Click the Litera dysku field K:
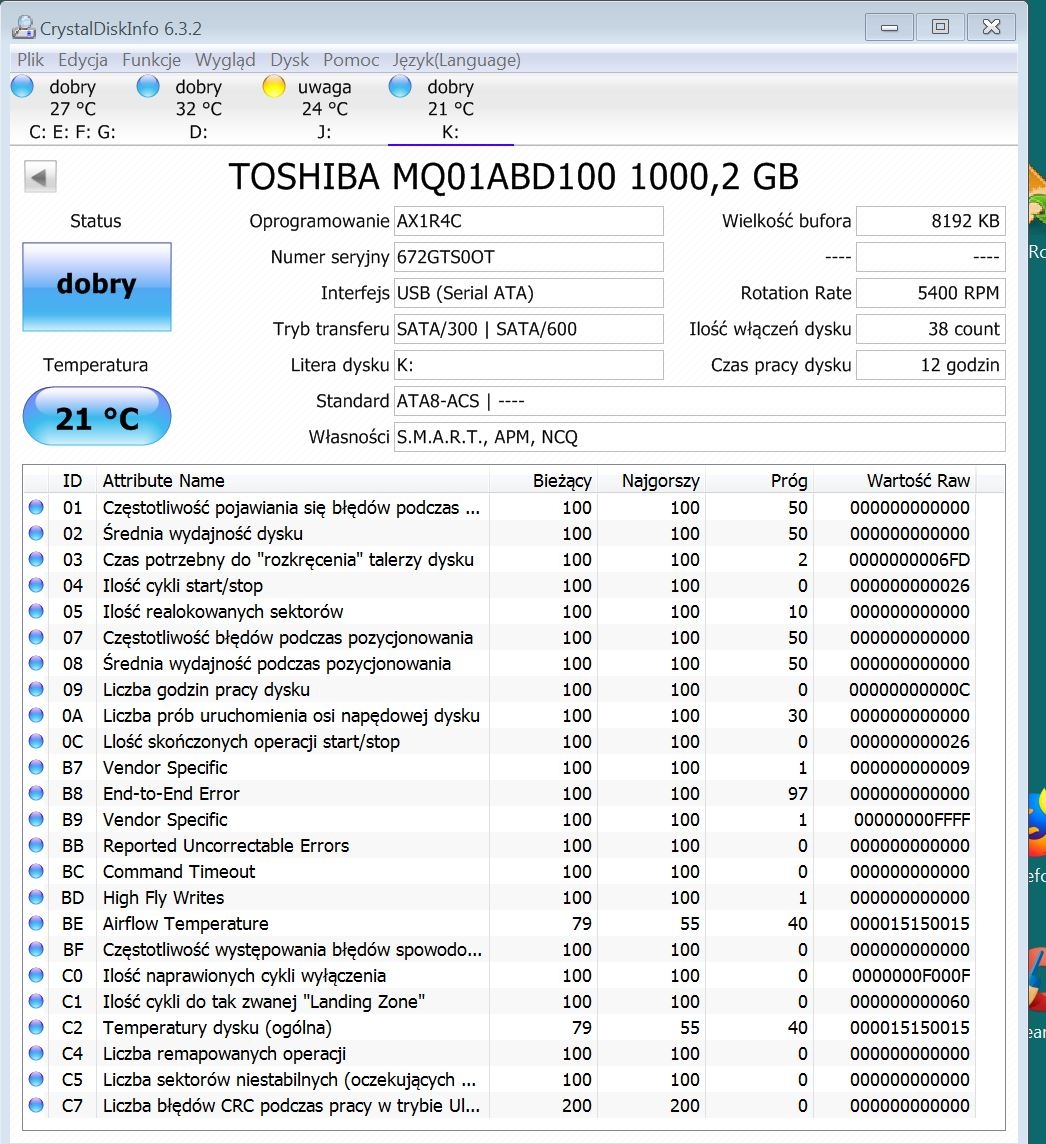This screenshot has height=1144, width=1046. [529, 365]
